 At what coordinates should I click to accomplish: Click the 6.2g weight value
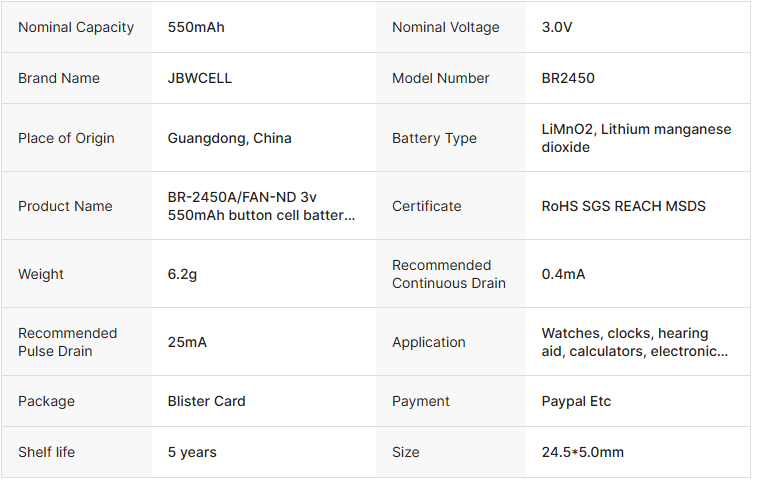183,274
